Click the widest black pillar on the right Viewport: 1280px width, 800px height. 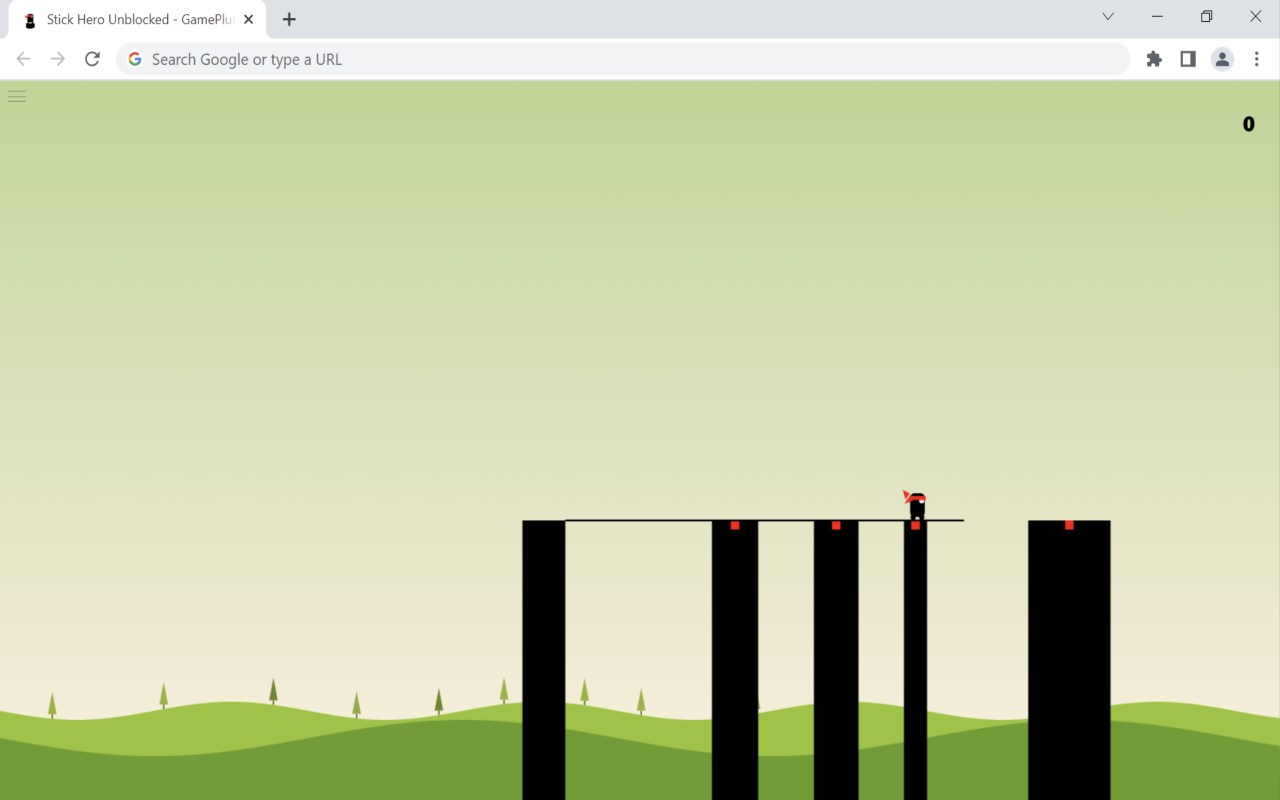[1069, 660]
